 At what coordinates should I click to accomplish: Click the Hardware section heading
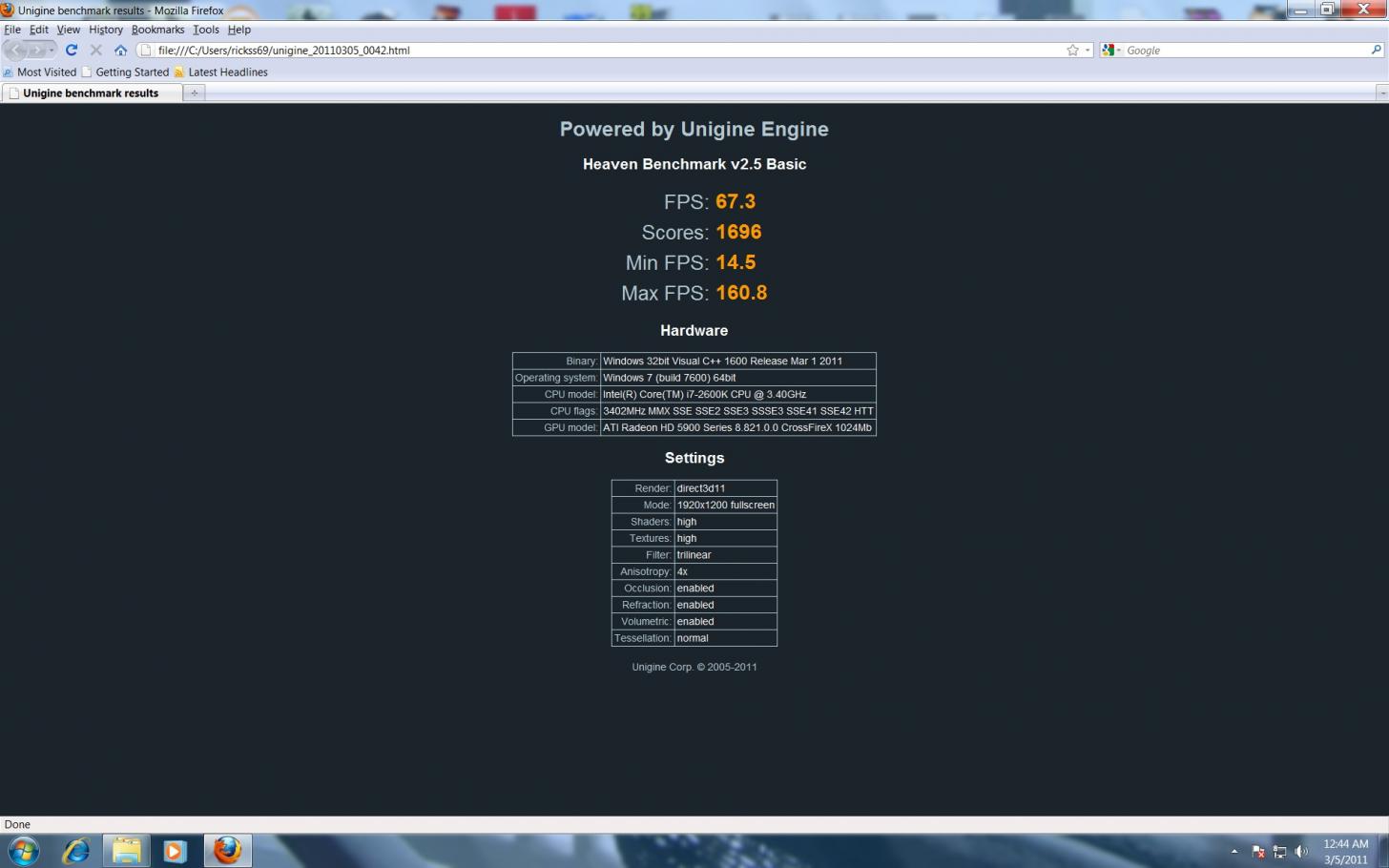coord(694,331)
